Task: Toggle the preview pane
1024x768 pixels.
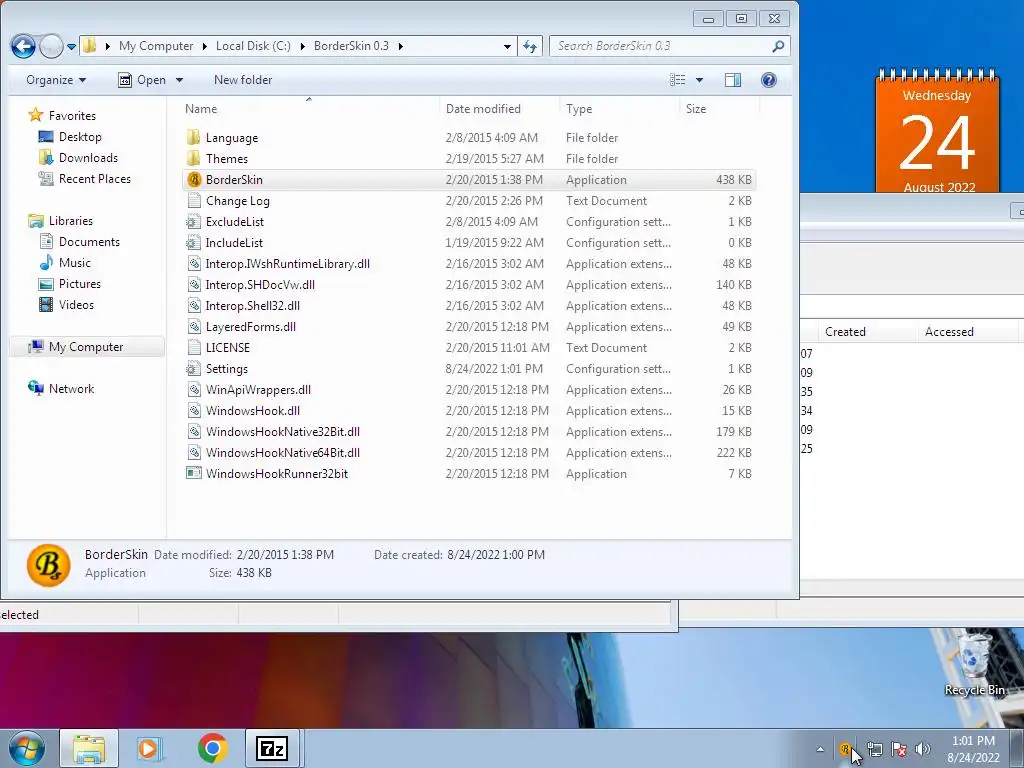Action: (733, 80)
